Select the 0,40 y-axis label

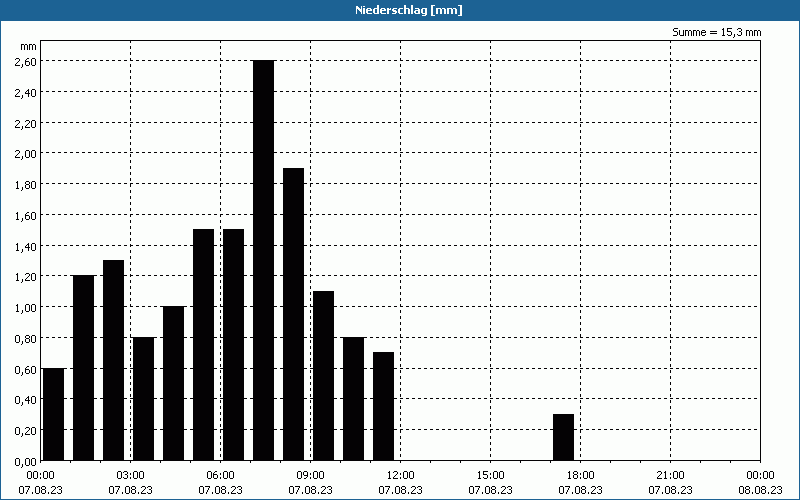point(26,400)
